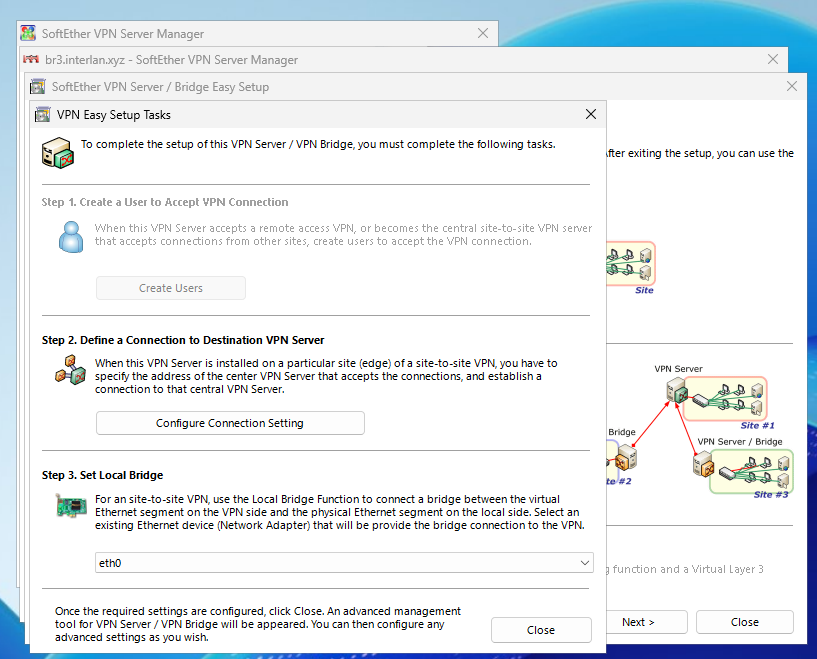Click the 'Step 1. Create a User' heading
Image resolution: width=817 pixels, height=659 pixels.
point(165,202)
